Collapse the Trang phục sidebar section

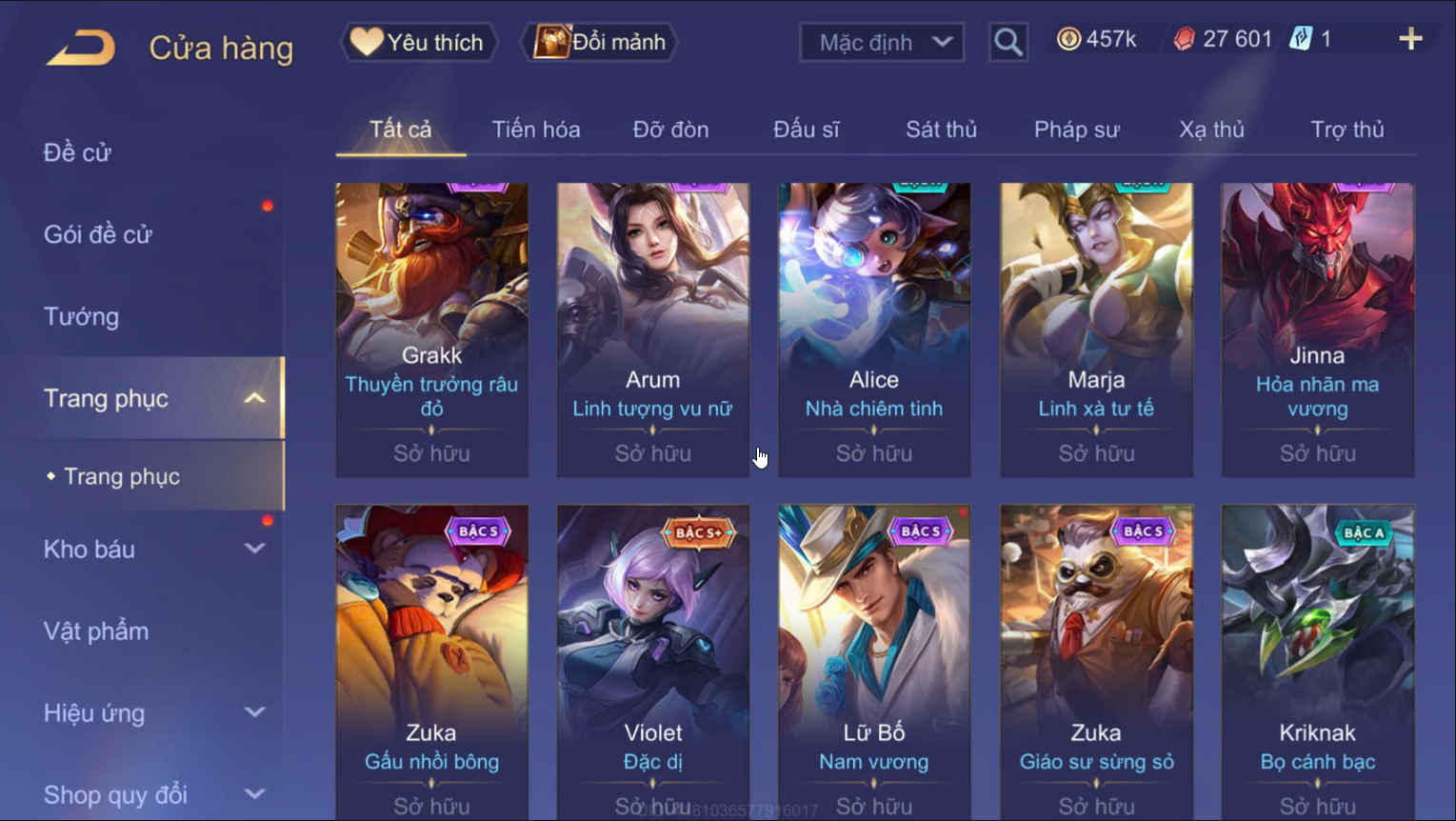[x=254, y=398]
